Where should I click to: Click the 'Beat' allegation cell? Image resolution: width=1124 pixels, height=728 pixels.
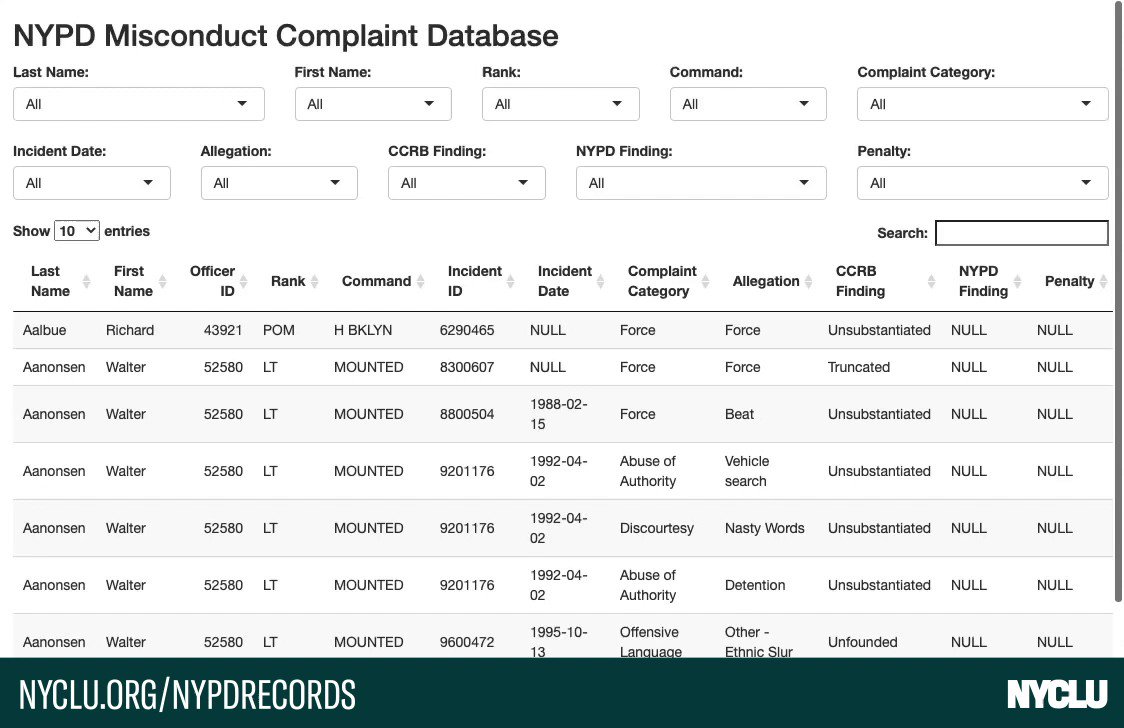pos(739,414)
